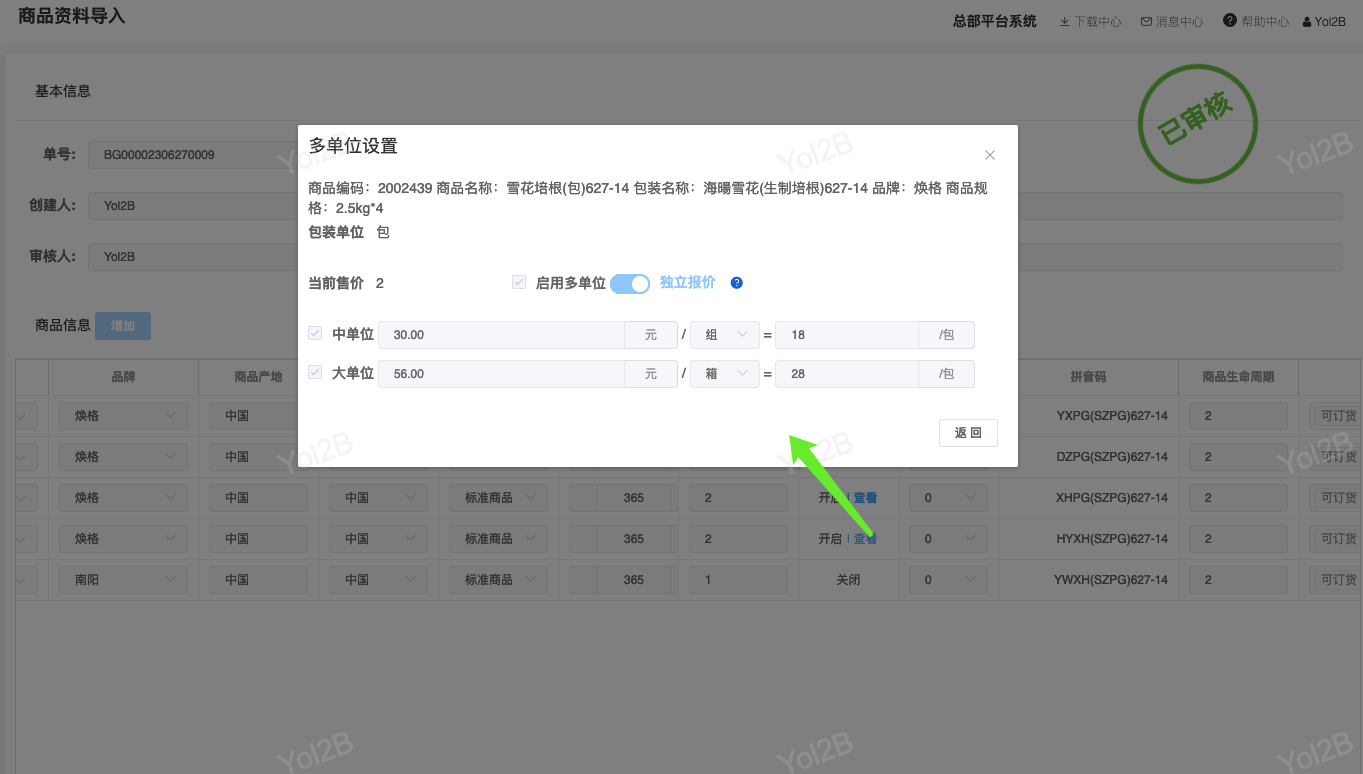Click the 基本信息 section heading

[x=63, y=91]
